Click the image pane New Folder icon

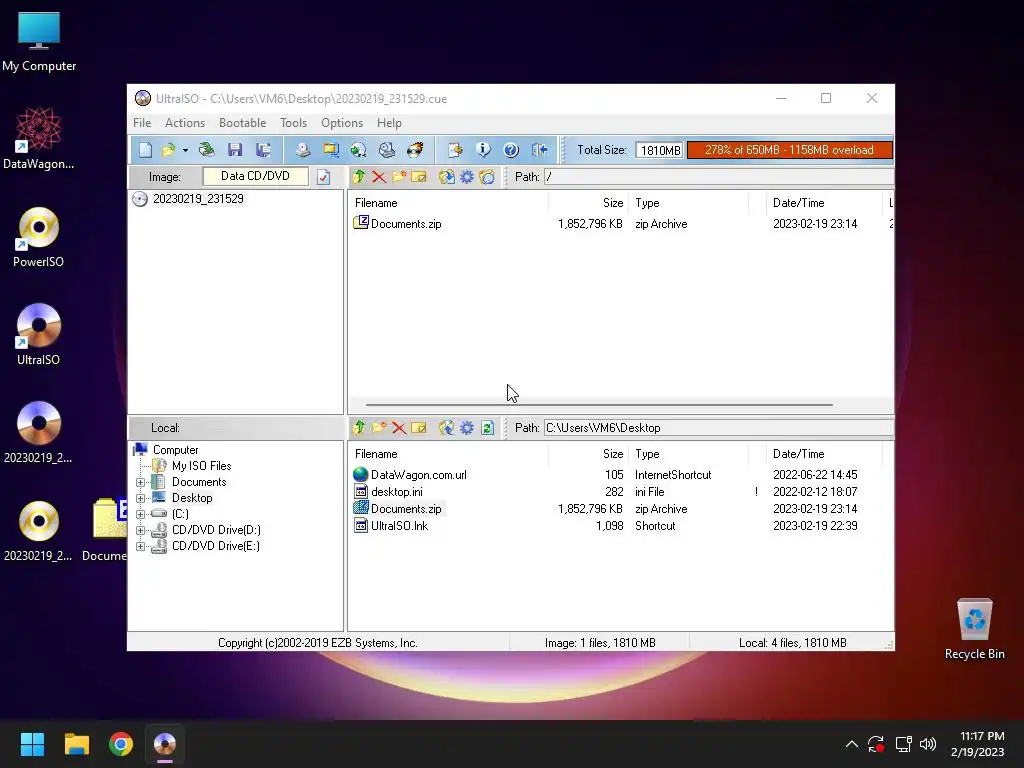pos(399,176)
